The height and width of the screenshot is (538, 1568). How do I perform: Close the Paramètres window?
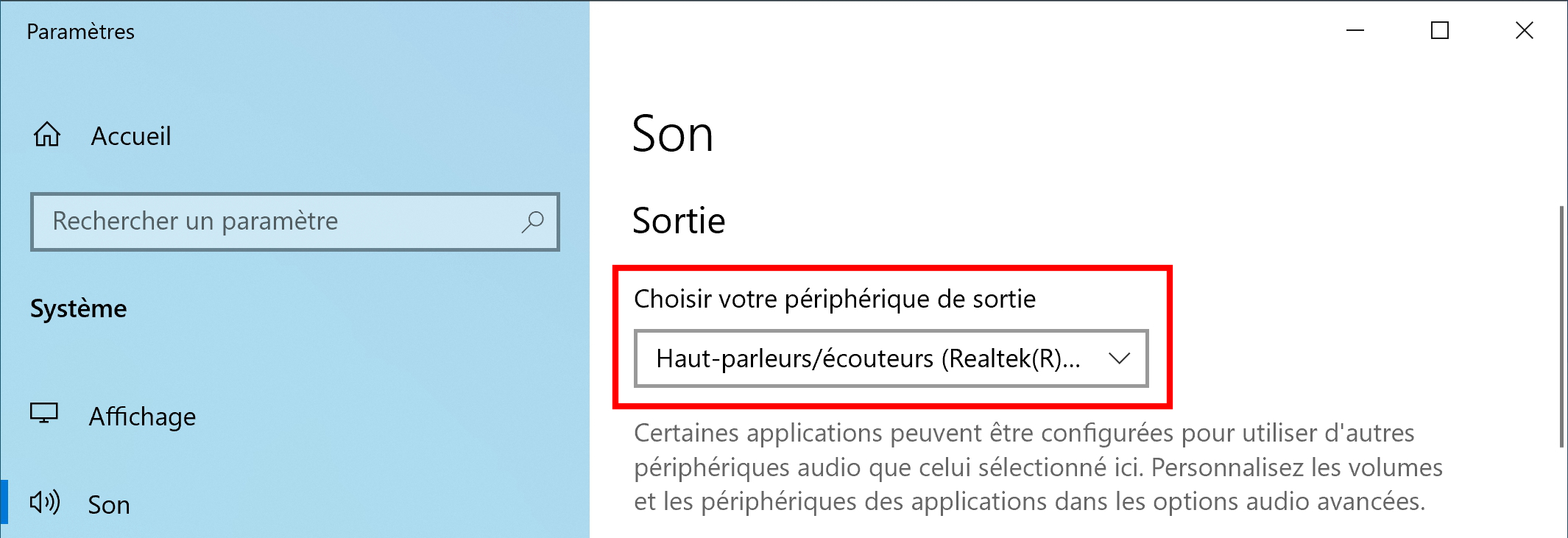coord(1525,30)
